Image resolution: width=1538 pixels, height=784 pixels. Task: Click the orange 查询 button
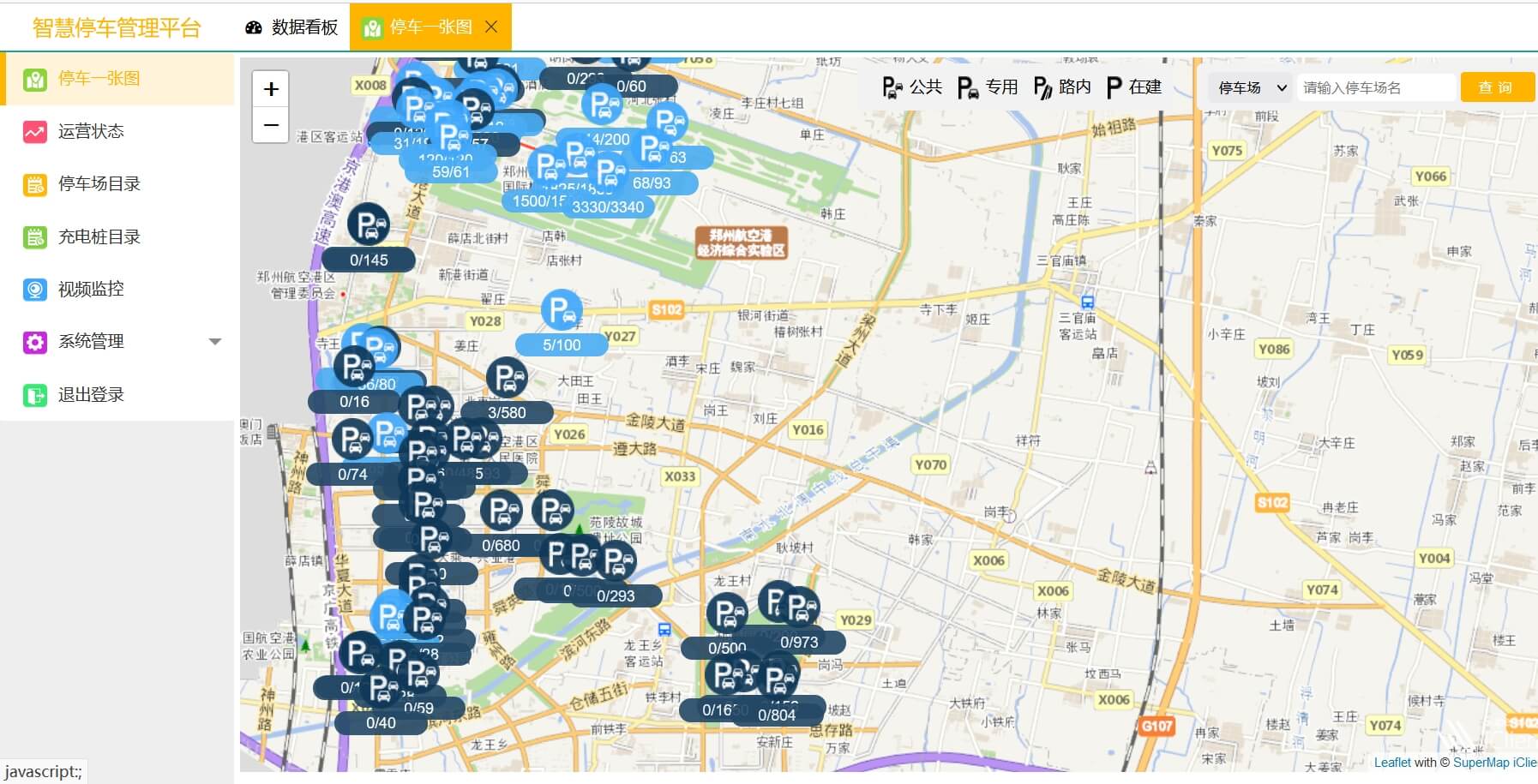[1497, 87]
